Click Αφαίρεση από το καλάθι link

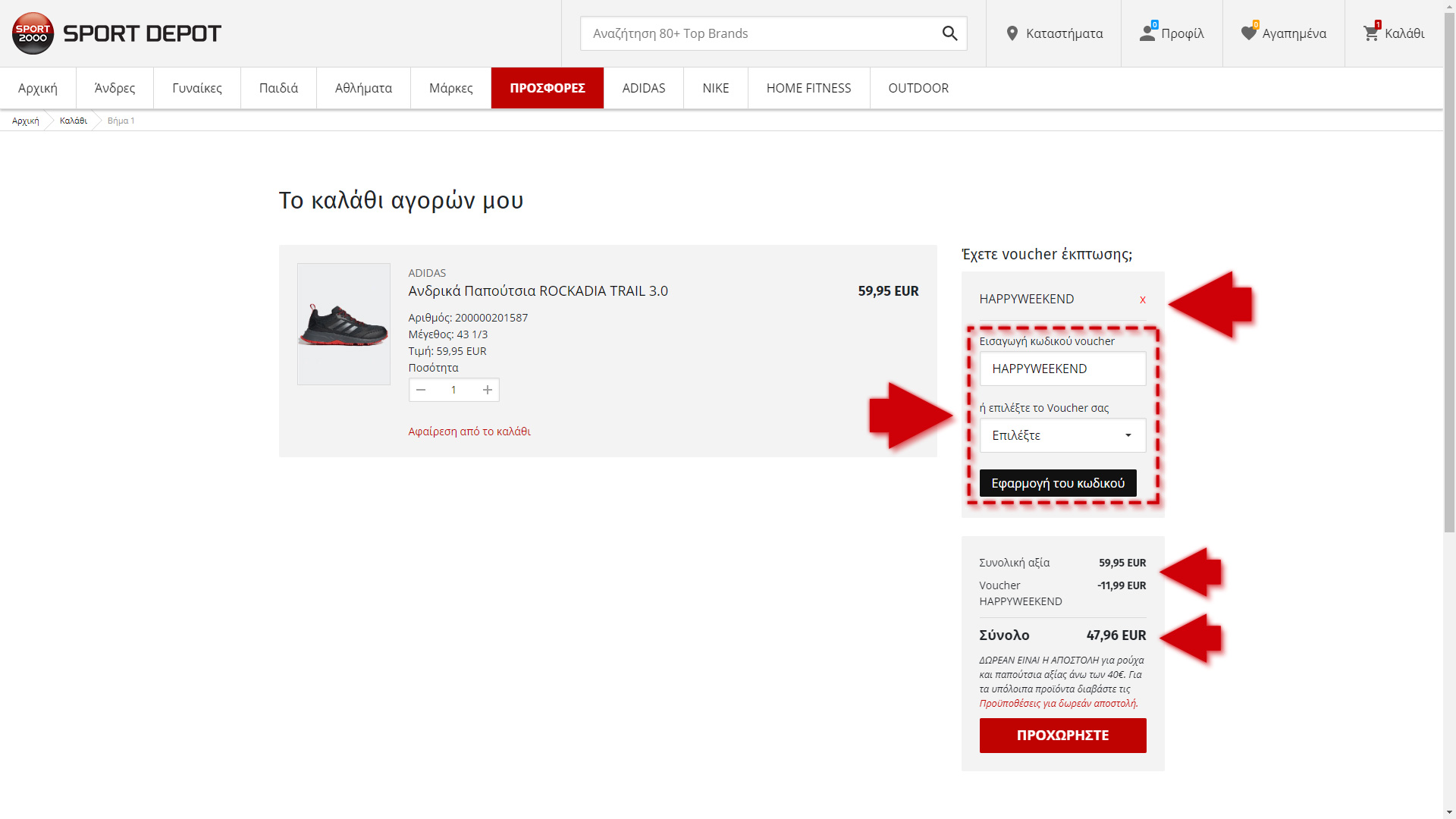(469, 431)
